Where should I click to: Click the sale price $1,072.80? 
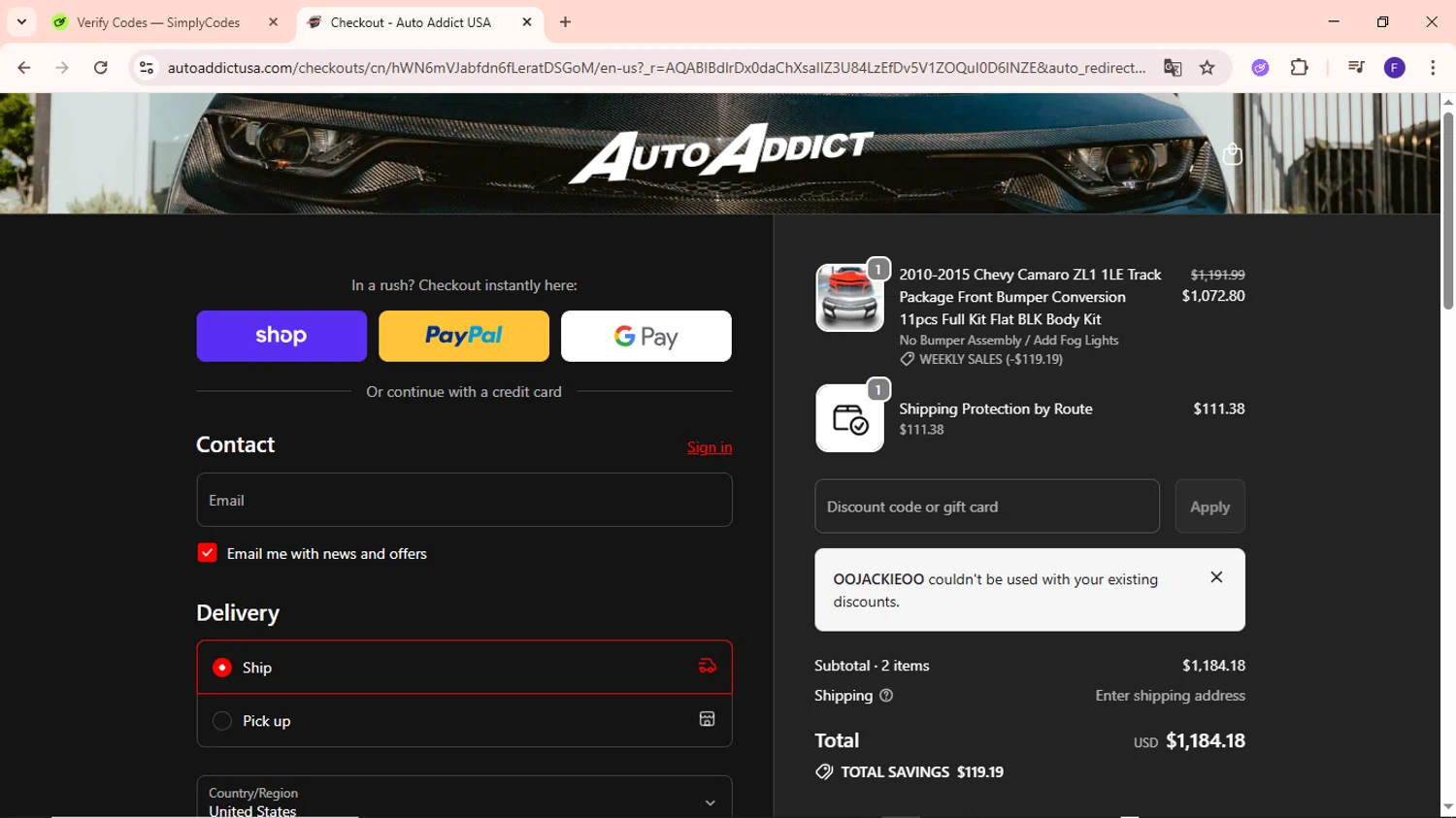pyautogui.click(x=1213, y=296)
